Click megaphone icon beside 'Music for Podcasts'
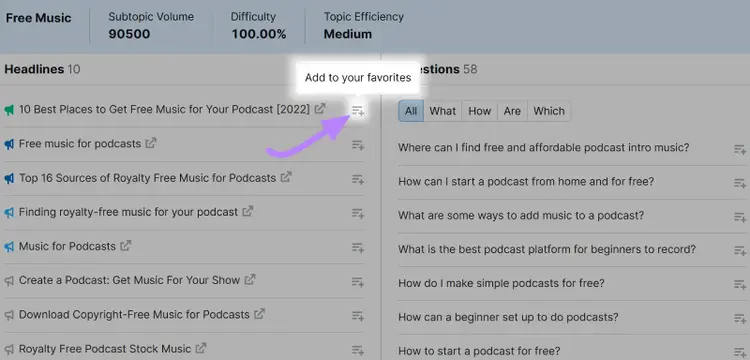The height and width of the screenshot is (360, 750). [x=9, y=247]
